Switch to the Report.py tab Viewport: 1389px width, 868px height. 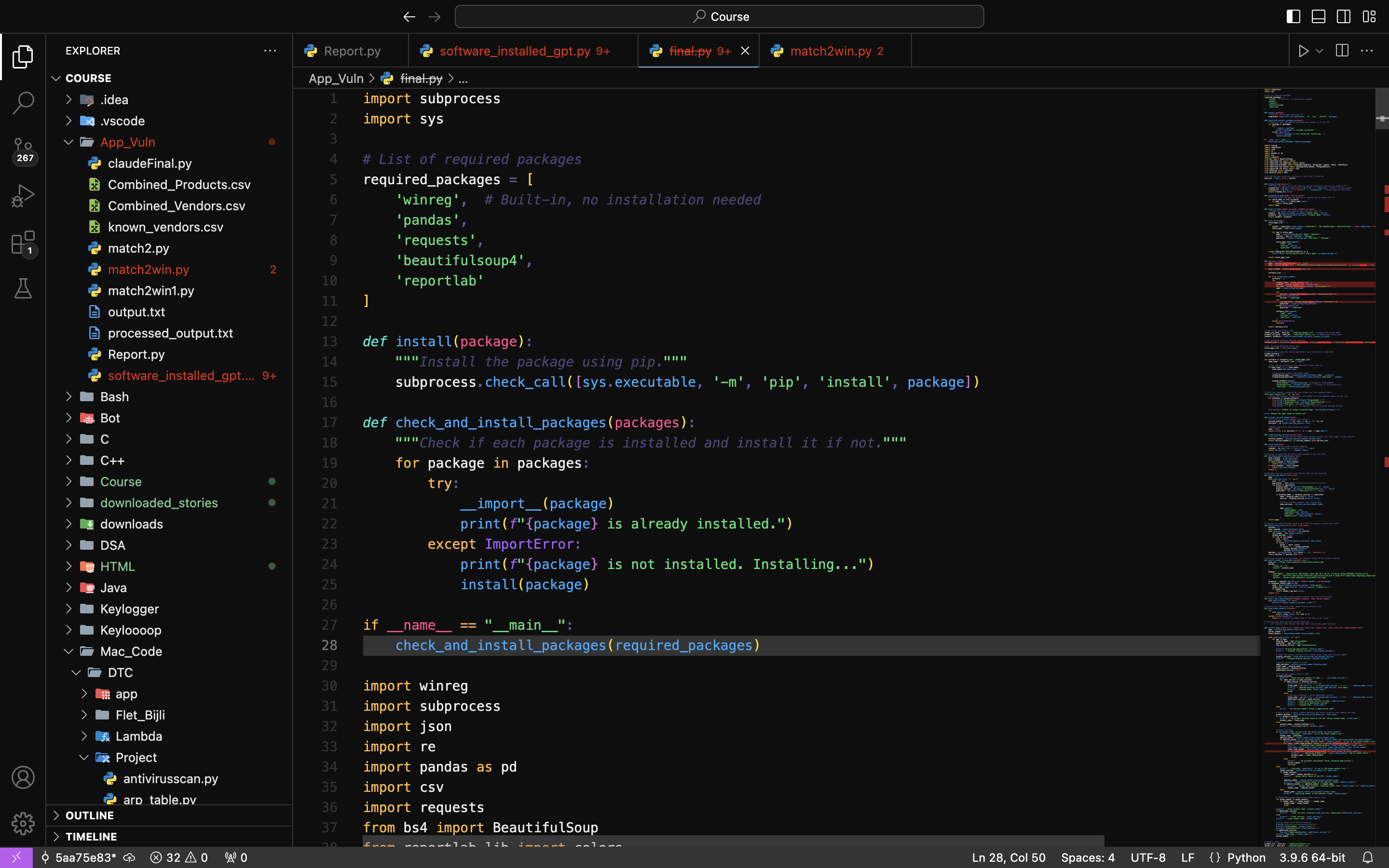pos(351,51)
